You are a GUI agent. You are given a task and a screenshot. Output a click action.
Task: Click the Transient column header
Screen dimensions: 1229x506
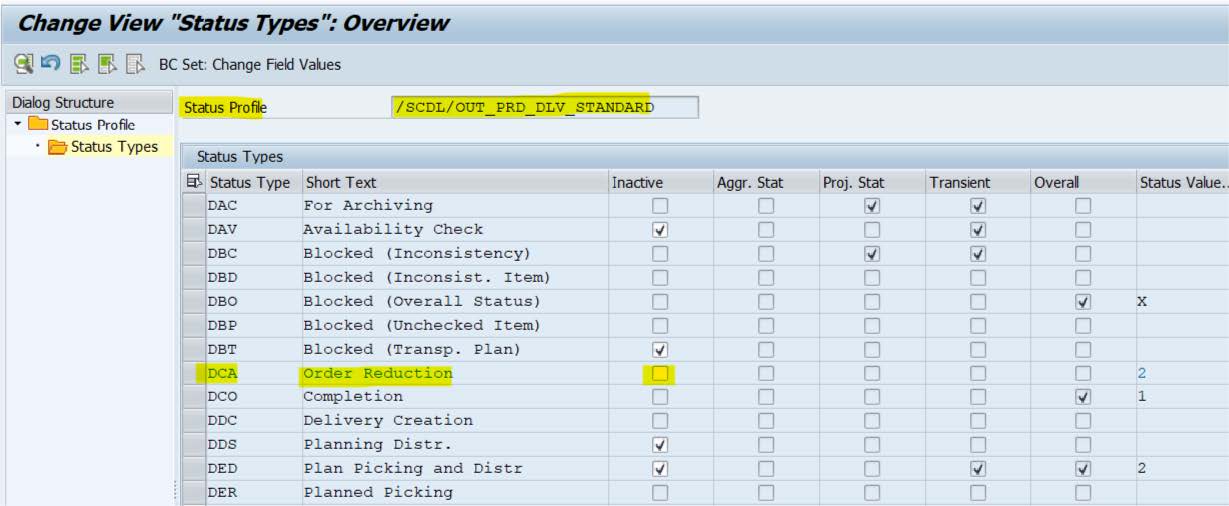959,183
